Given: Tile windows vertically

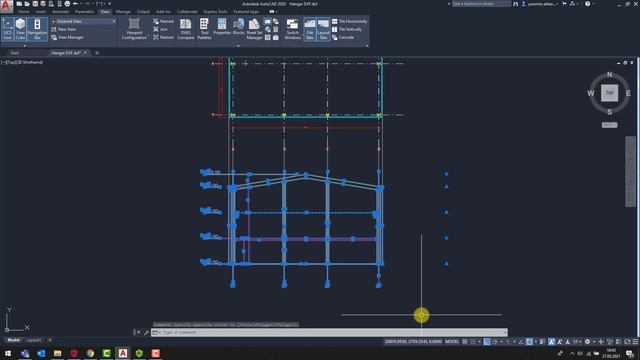Looking at the screenshot, I should click(x=347, y=29).
